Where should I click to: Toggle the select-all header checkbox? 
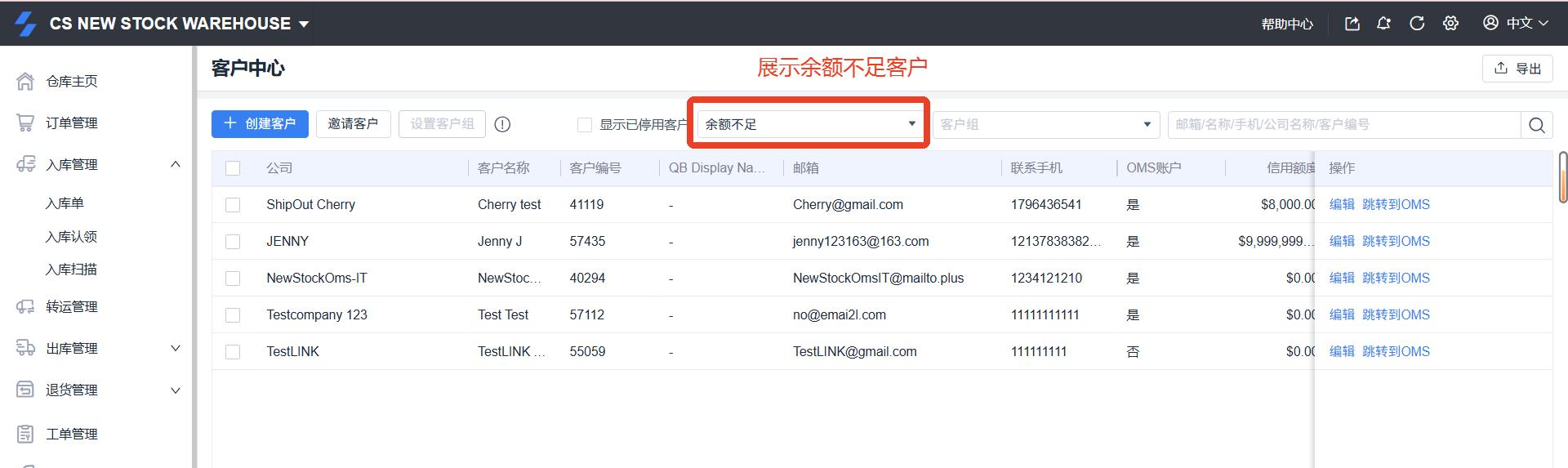pyautogui.click(x=233, y=168)
